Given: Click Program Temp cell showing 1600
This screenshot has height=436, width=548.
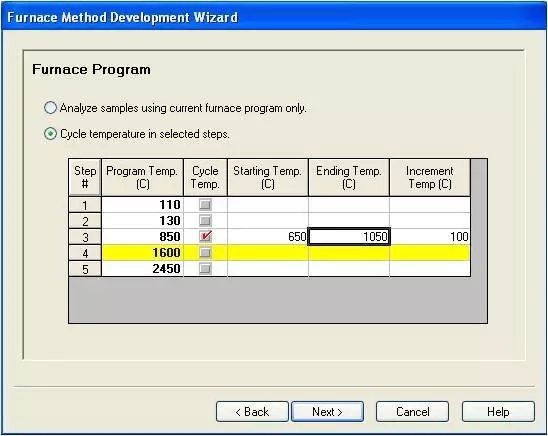Looking at the screenshot, I should click(143, 253).
